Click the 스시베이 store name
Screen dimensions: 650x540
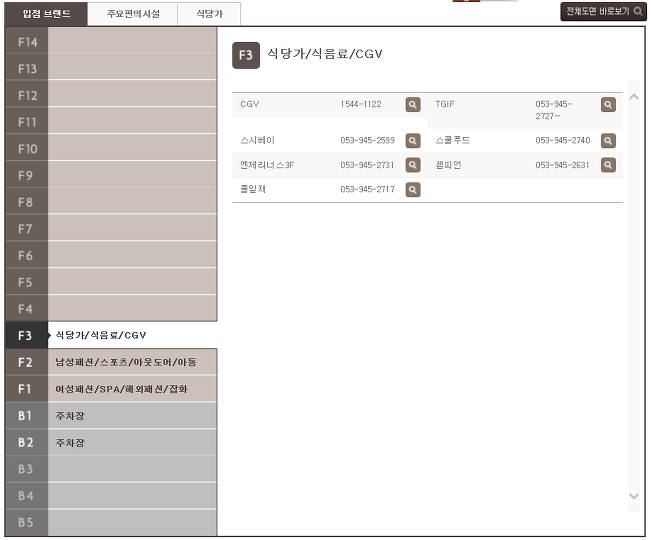(257, 140)
